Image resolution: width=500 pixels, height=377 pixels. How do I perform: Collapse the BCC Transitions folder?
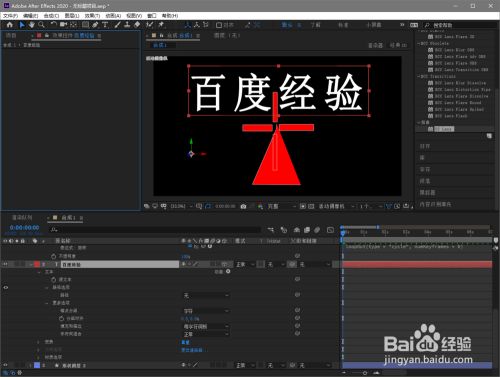pyautogui.click(x=419, y=76)
